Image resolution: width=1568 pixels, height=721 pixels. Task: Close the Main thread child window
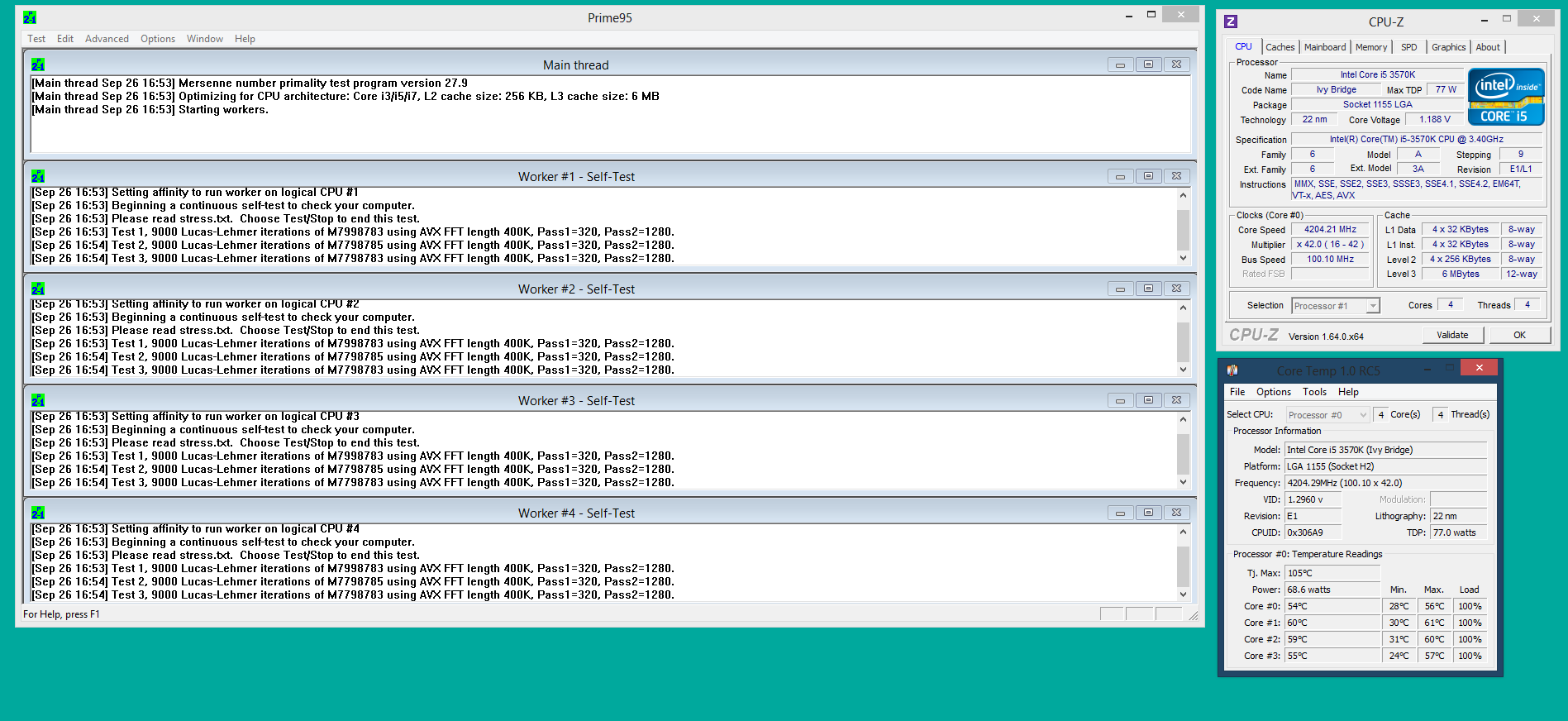click(x=1176, y=64)
